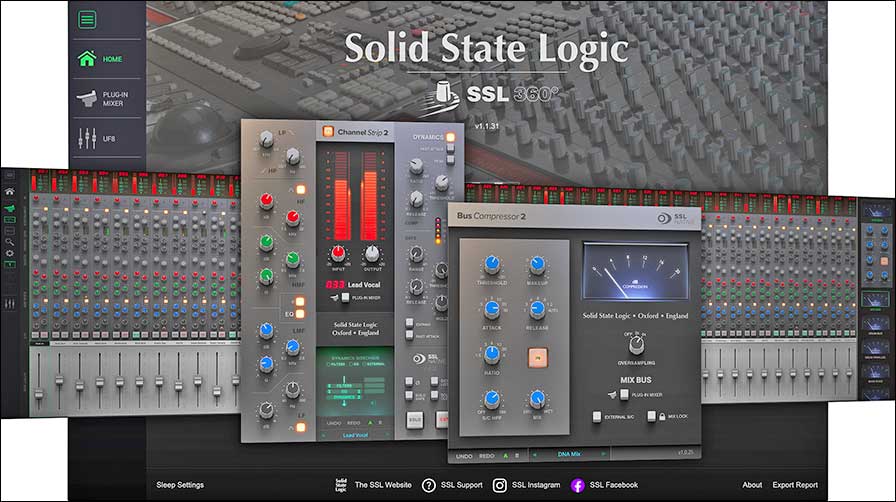Open the DNA Mix preset selector
The image size is (896, 502).
(569, 454)
